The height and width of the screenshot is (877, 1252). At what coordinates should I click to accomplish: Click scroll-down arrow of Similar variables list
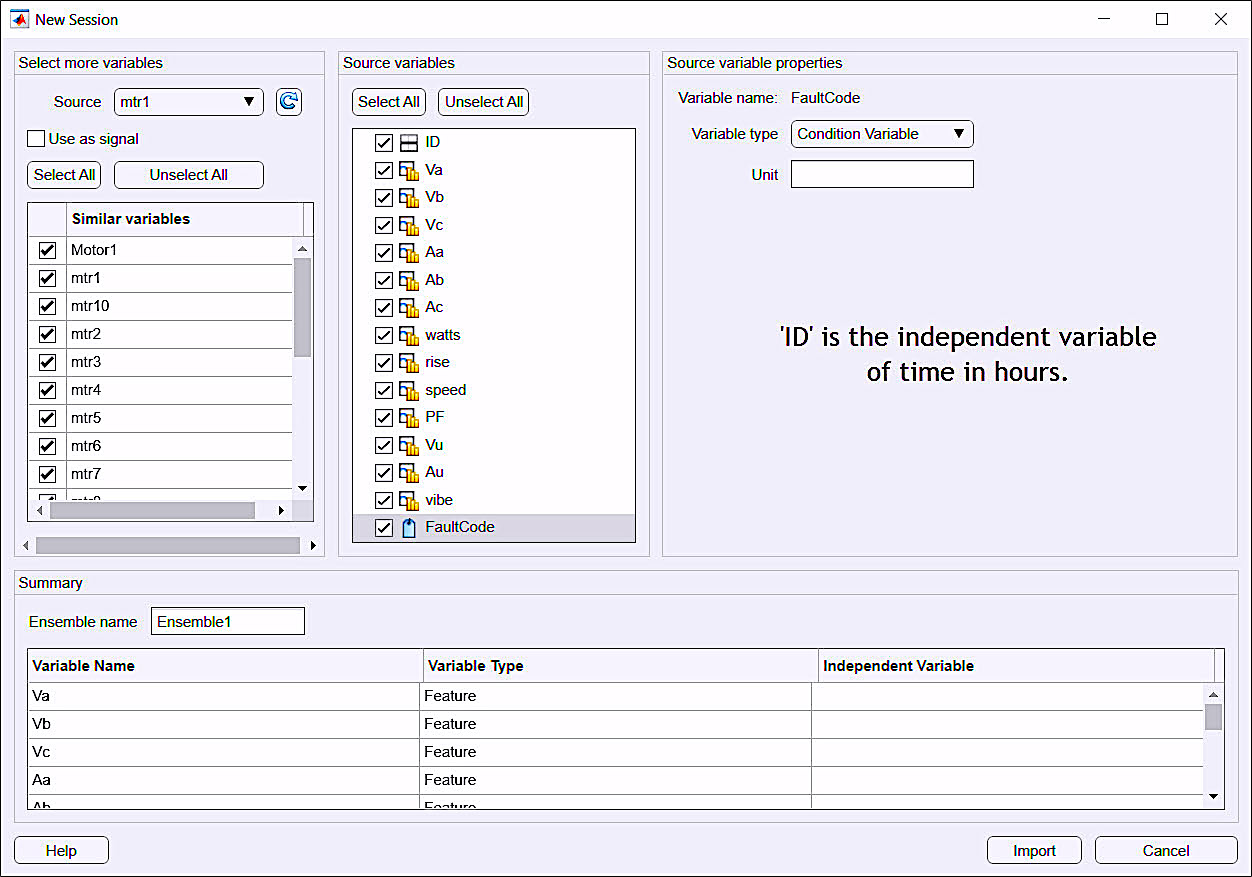pos(303,487)
